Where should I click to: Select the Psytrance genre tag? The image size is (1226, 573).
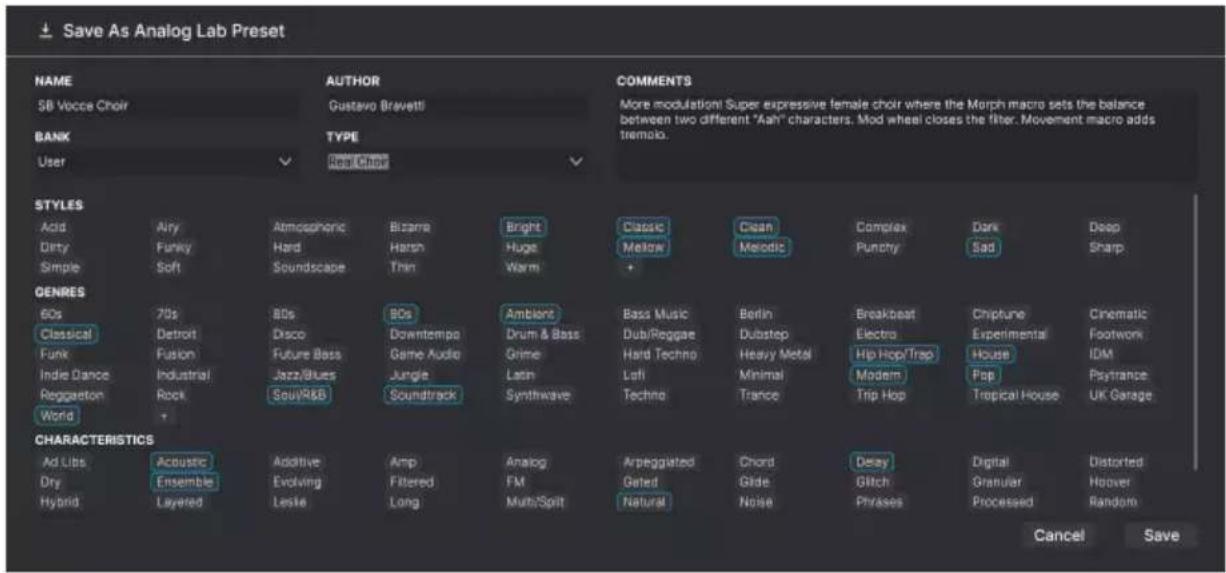coord(1118,375)
